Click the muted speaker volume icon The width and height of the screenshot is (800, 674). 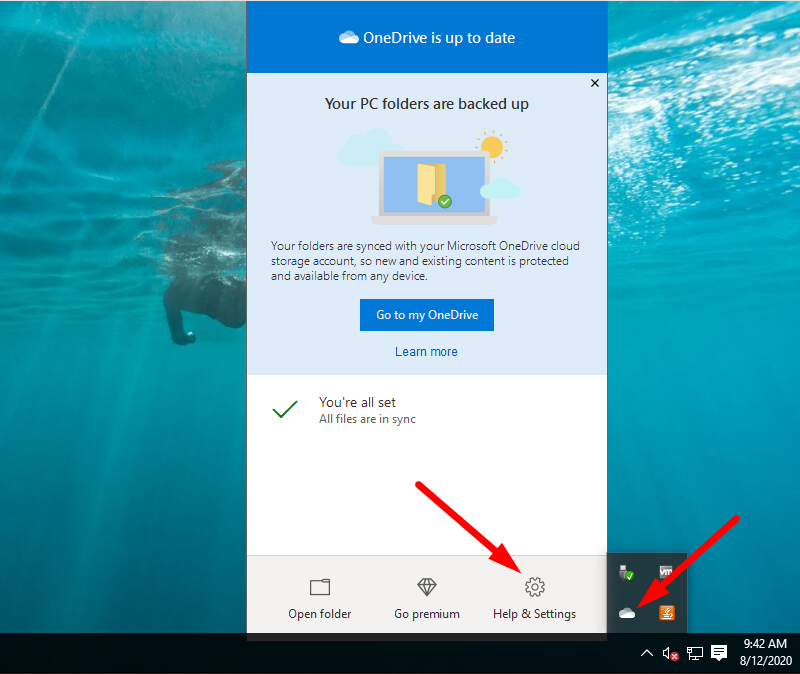coord(671,654)
